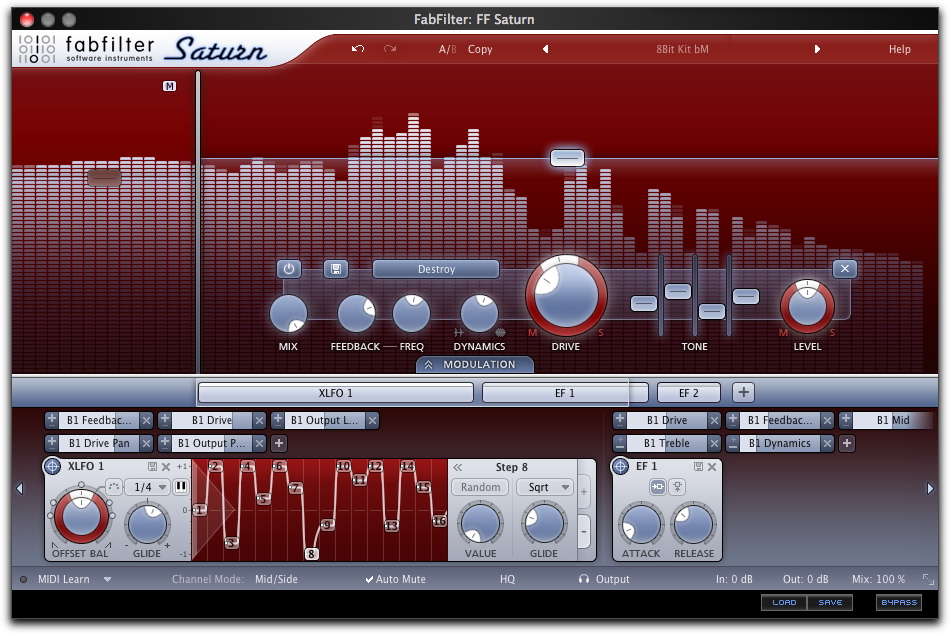The image size is (950, 634).
Task: Add a new modulation source with plus button
Action: tap(743, 392)
